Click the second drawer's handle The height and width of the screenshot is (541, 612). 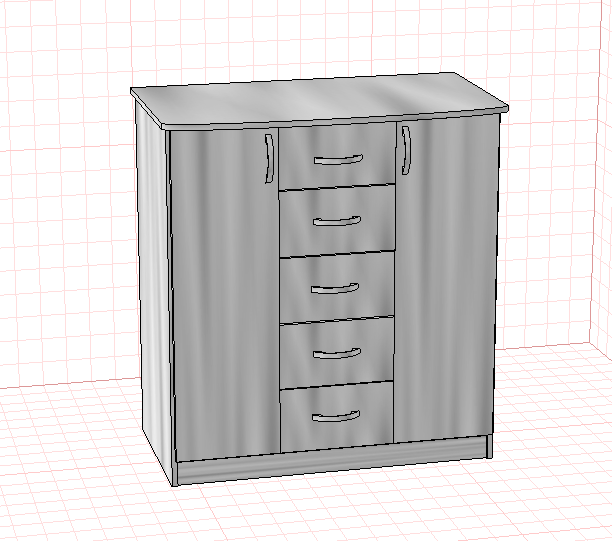tap(337, 221)
